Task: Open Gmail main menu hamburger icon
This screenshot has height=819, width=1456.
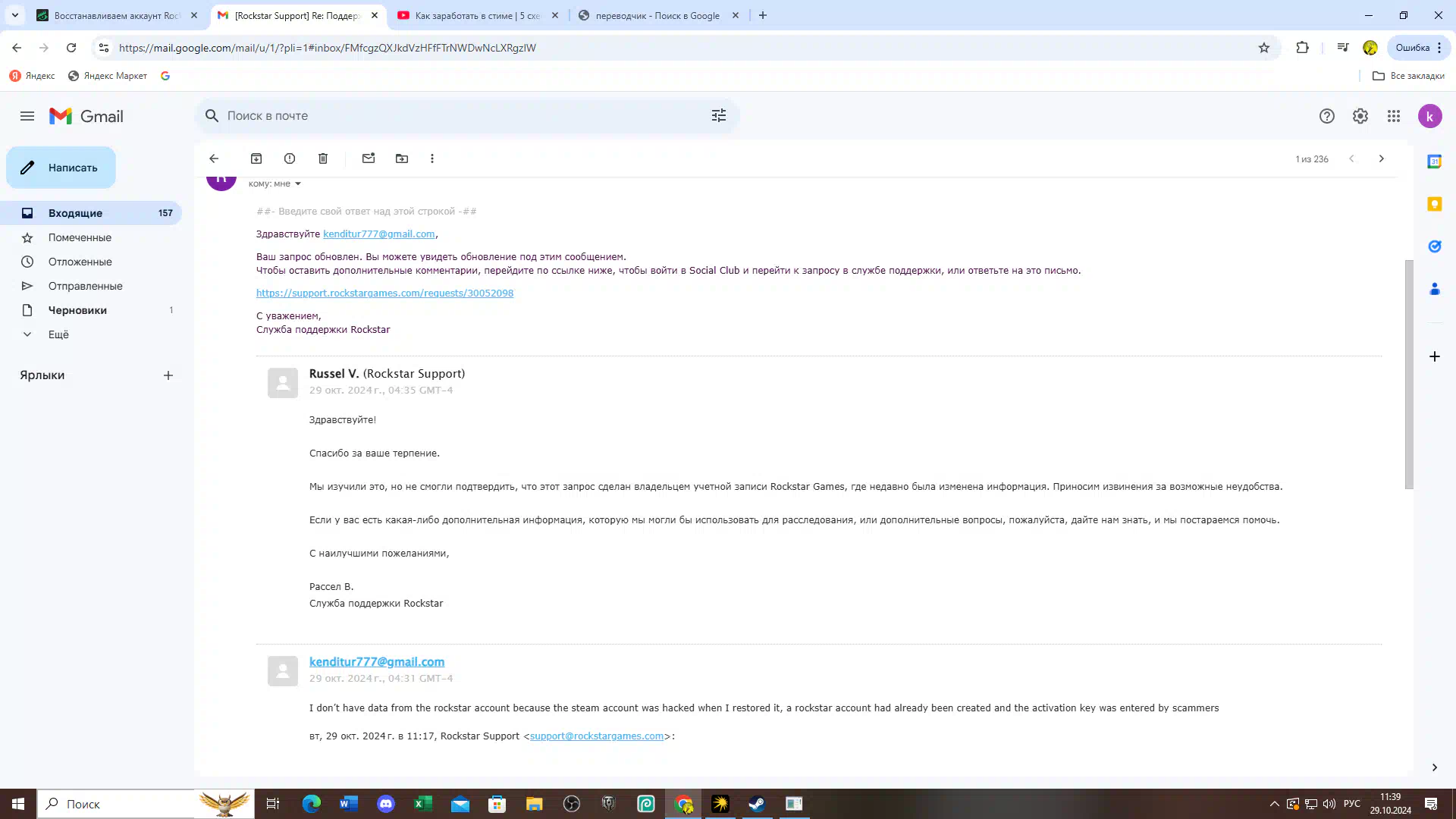Action: point(27,116)
